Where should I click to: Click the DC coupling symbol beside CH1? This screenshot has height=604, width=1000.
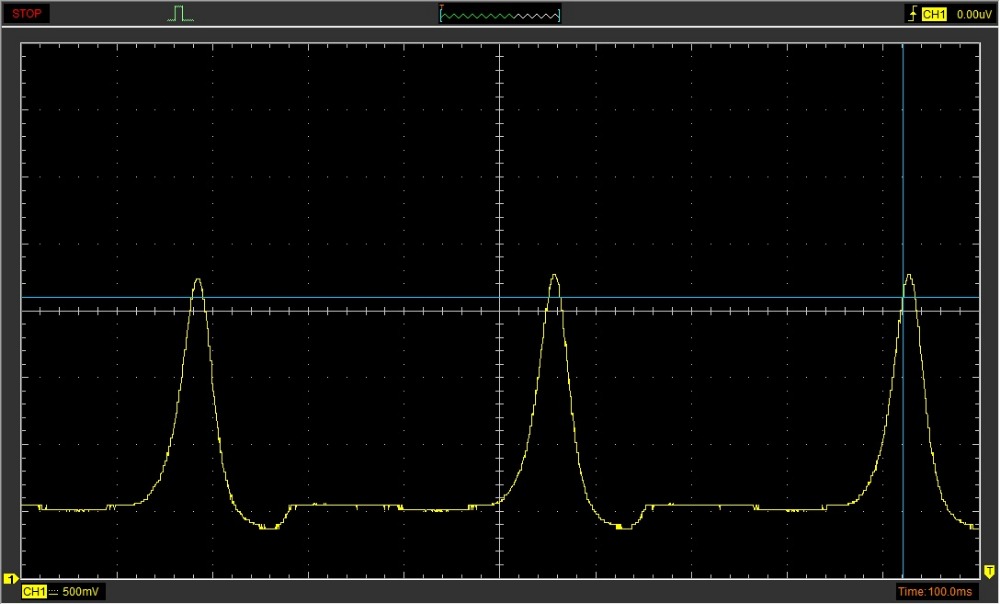[x=54, y=592]
